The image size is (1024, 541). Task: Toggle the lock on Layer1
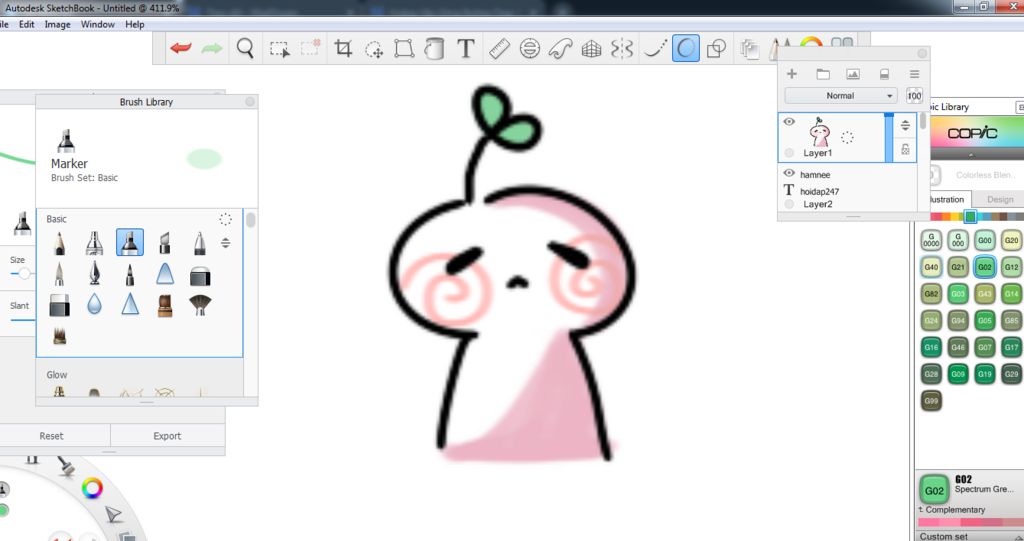click(x=905, y=149)
